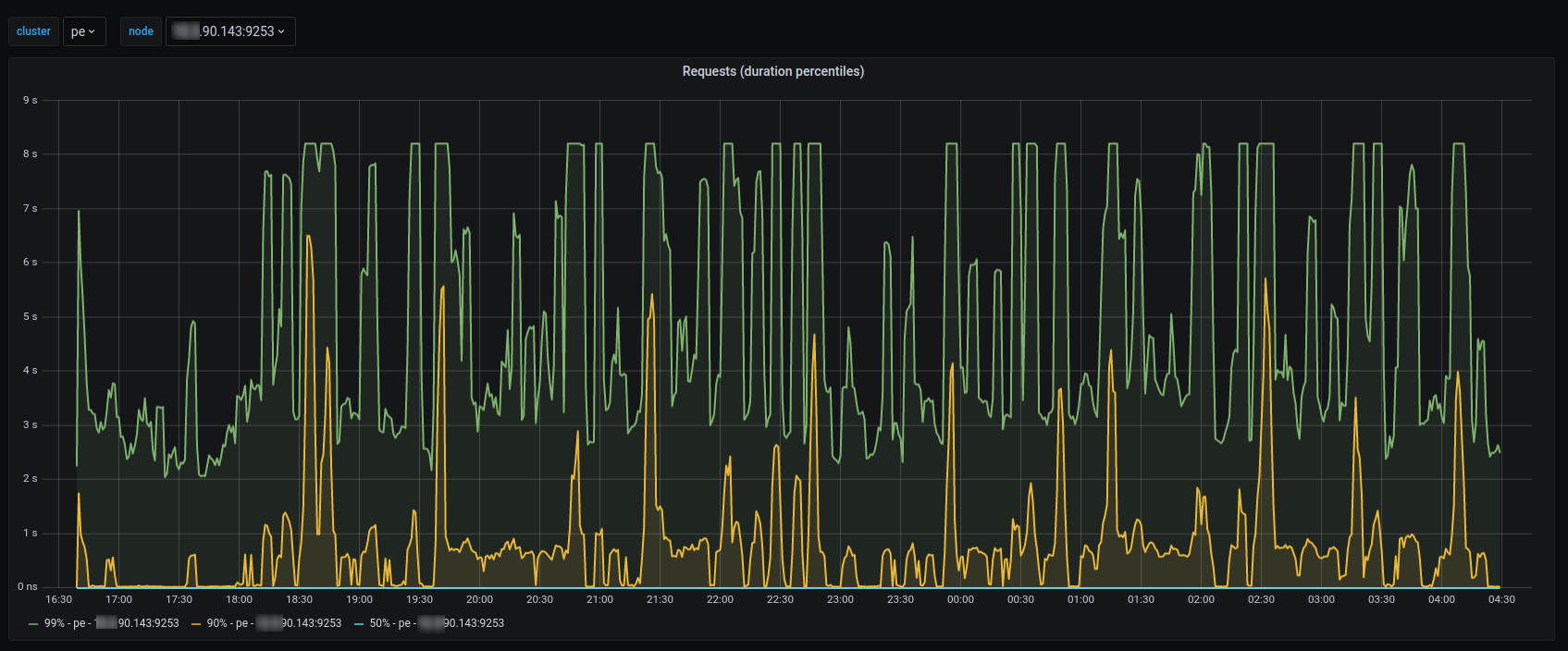Click the 21:00 label on the time axis

click(x=599, y=599)
